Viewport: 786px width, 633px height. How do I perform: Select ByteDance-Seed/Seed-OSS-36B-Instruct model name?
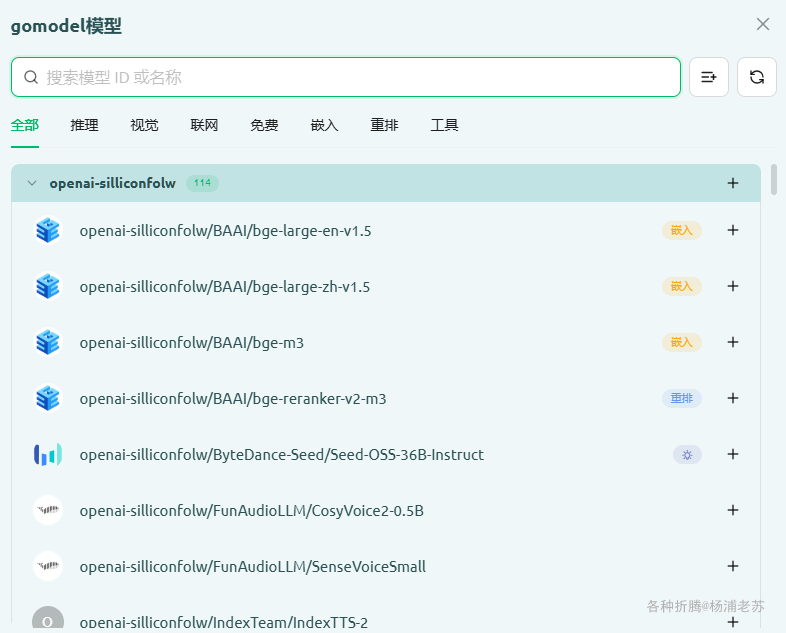pos(282,455)
